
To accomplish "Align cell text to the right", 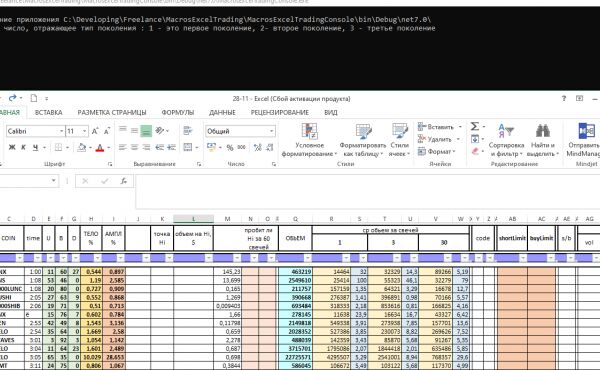I will point(146,147).
